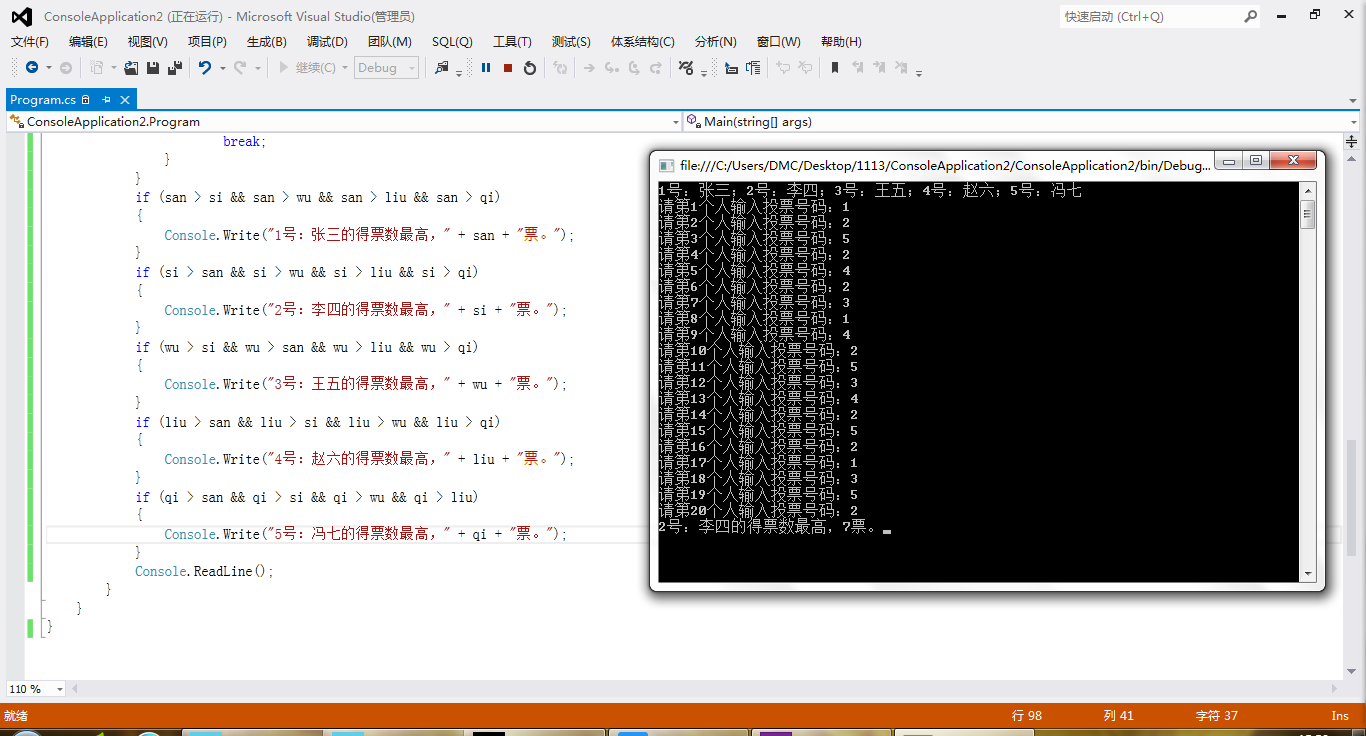Click the Find in Files toolbar icon
Image resolution: width=1366 pixels, height=736 pixels.
(442, 68)
